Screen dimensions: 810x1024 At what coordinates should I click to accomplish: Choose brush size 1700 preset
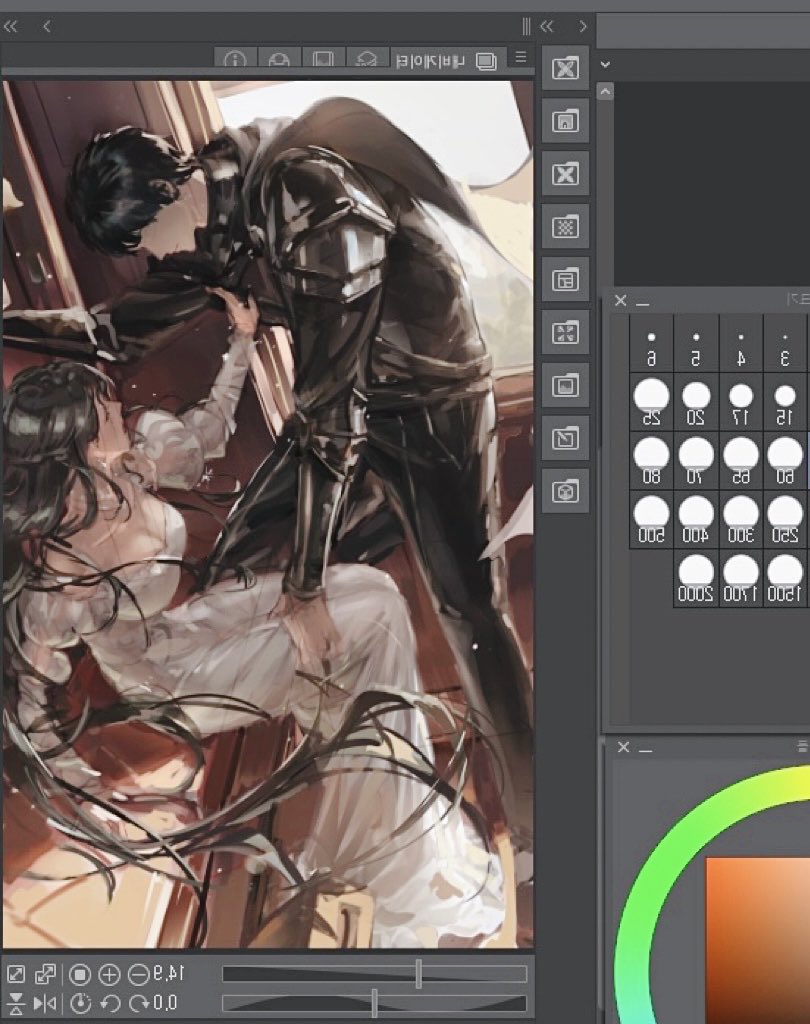pyautogui.click(x=741, y=579)
